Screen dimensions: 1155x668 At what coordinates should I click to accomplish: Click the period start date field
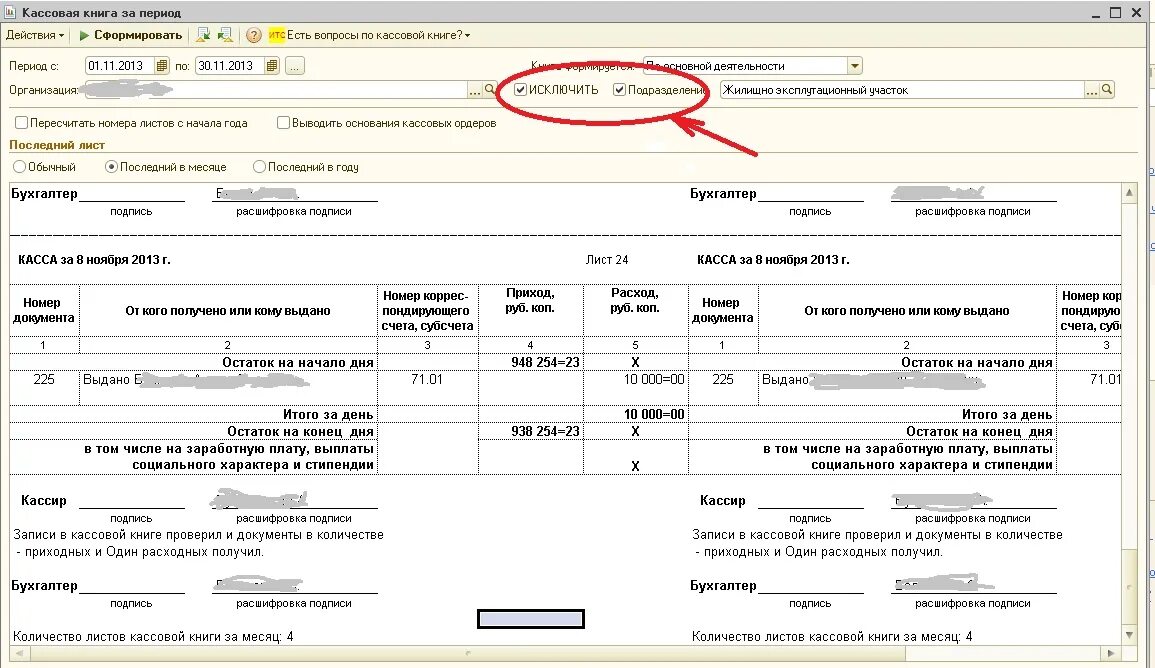(120, 66)
